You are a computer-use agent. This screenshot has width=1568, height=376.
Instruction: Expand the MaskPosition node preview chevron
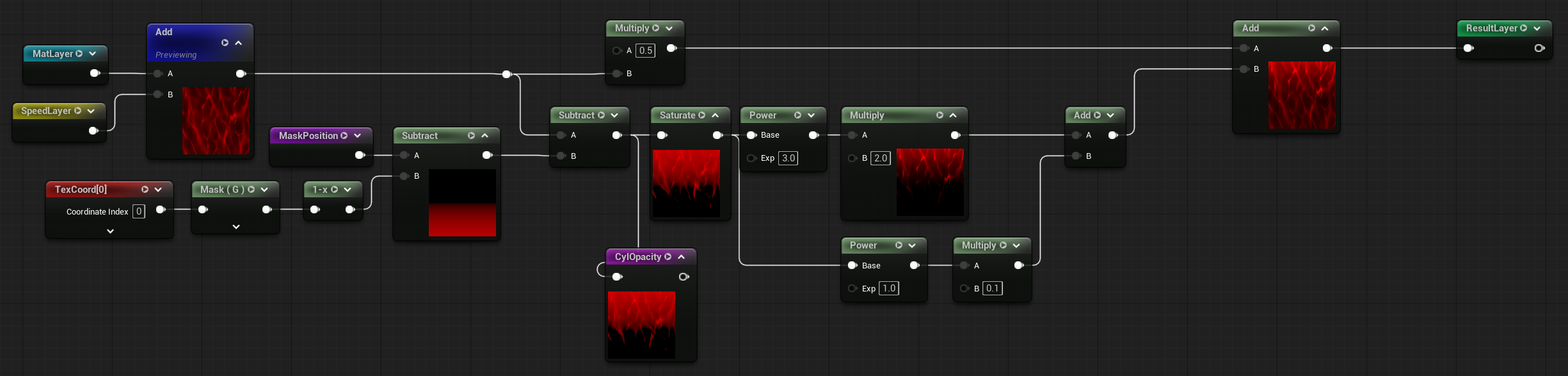click(358, 136)
